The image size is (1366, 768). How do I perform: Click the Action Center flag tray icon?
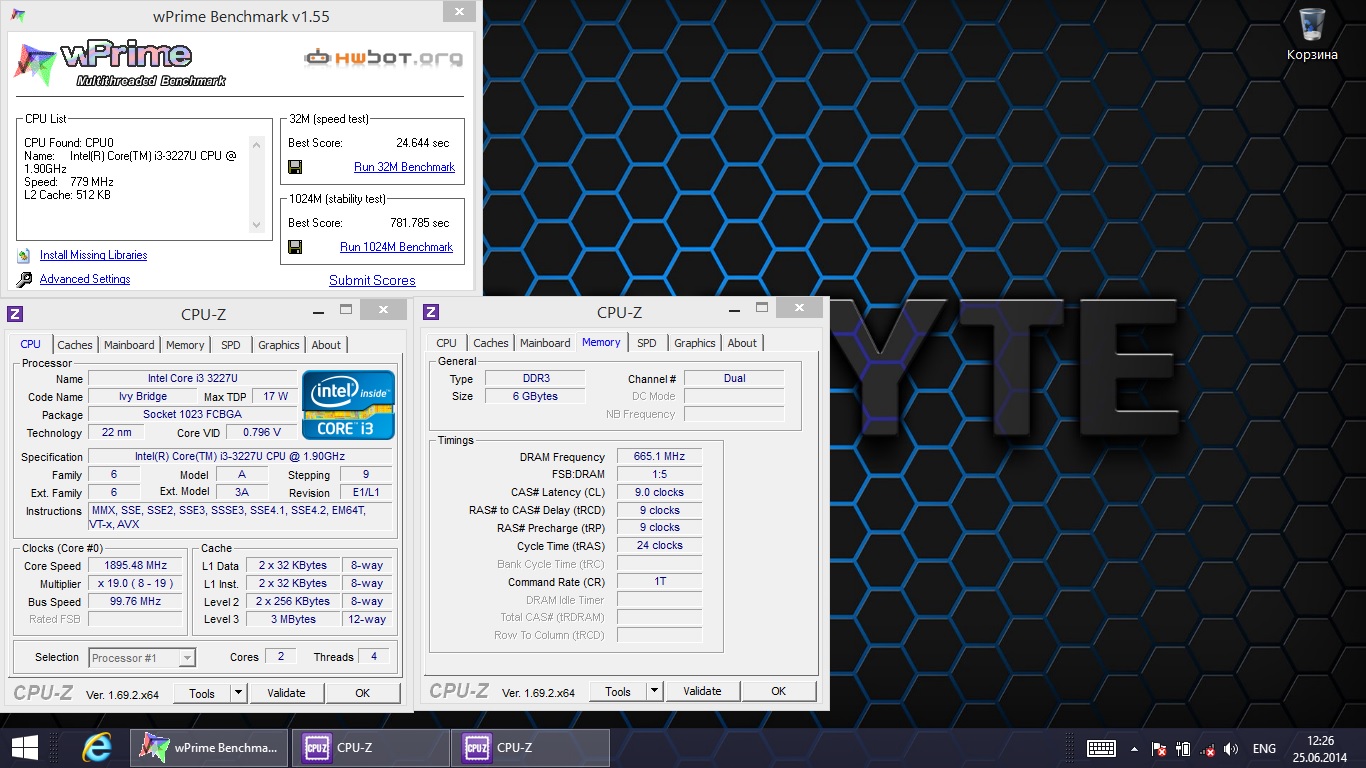point(1159,749)
